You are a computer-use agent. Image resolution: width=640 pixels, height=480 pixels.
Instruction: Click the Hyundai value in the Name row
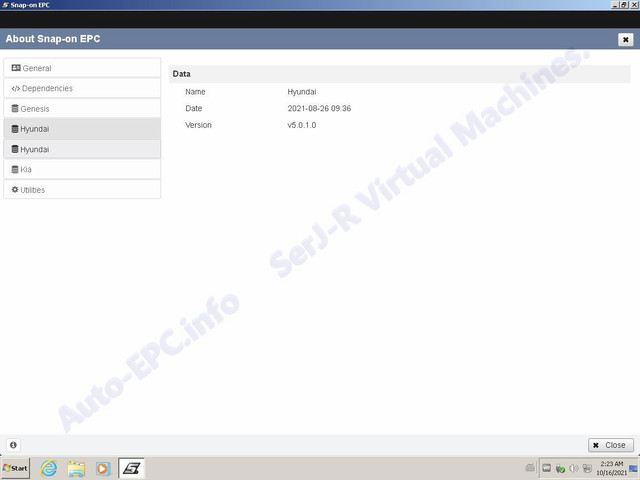click(x=302, y=92)
